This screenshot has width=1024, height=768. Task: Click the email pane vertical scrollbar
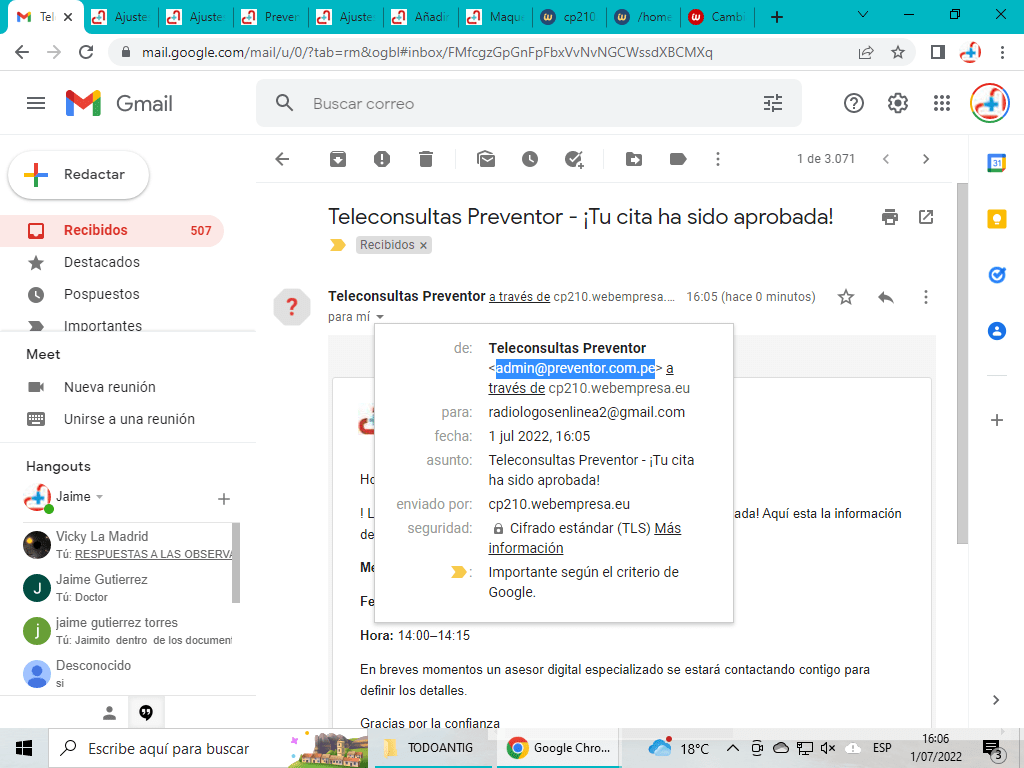coord(962,363)
